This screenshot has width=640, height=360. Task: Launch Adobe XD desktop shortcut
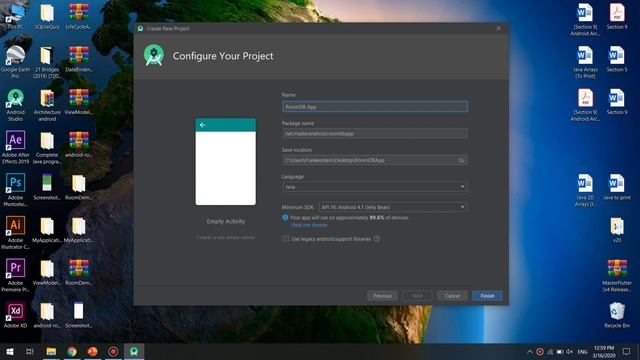(x=15, y=315)
